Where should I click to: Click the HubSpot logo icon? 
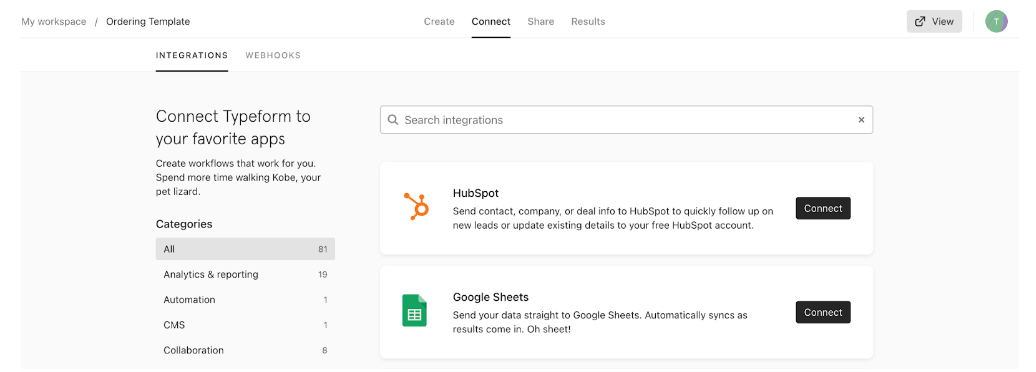click(x=416, y=206)
